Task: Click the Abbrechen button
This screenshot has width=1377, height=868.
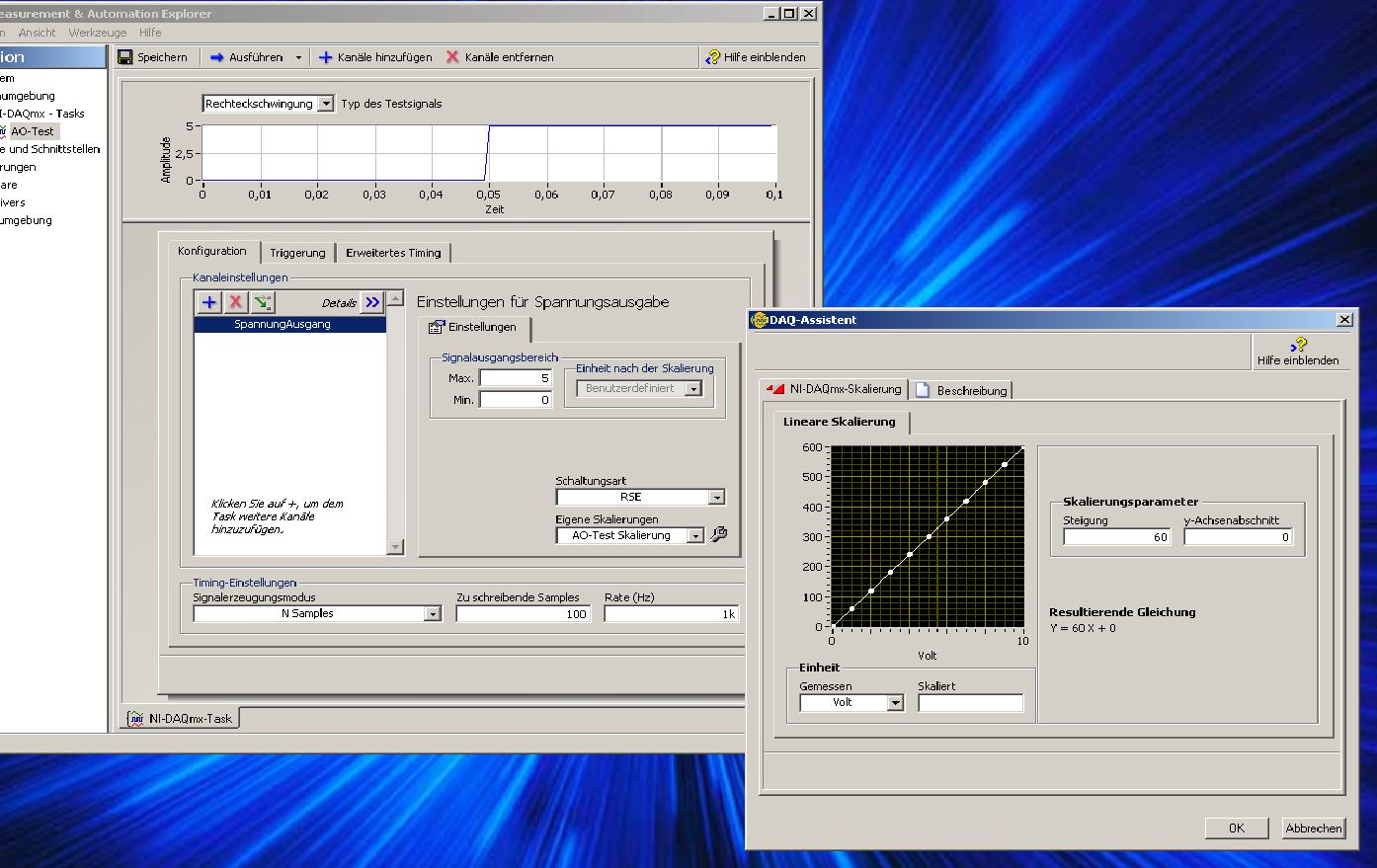Action: (1313, 829)
